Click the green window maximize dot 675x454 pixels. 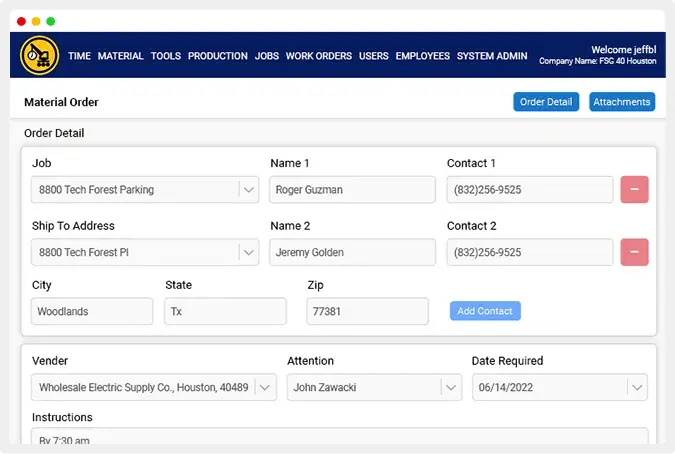pyautogui.click(x=51, y=21)
